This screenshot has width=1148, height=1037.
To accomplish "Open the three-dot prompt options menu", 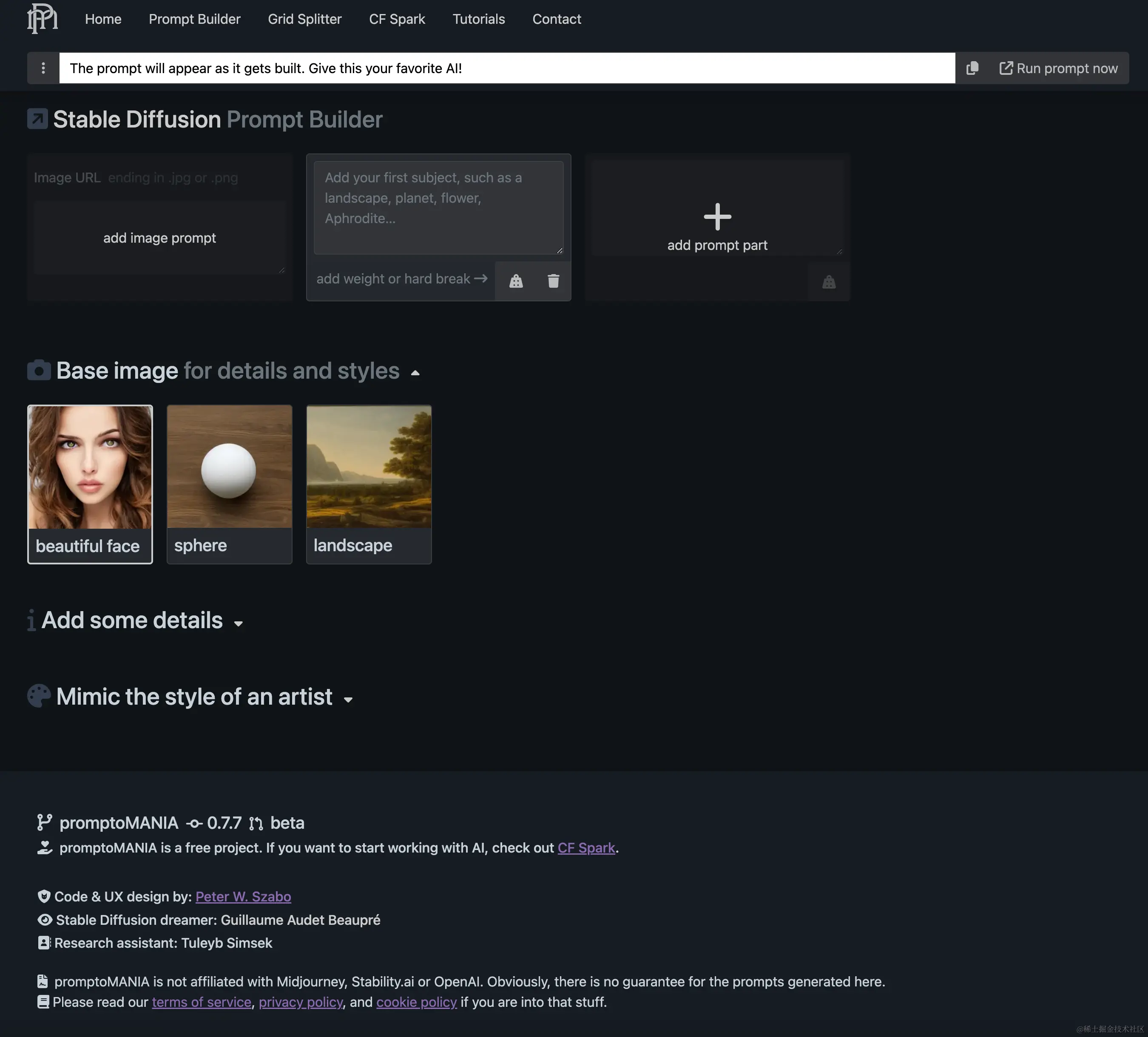I will [x=43, y=68].
